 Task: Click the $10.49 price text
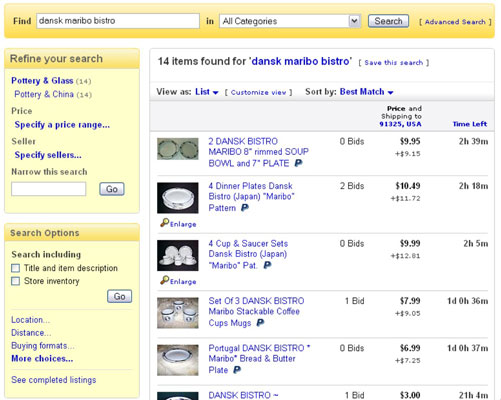(x=408, y=186)
